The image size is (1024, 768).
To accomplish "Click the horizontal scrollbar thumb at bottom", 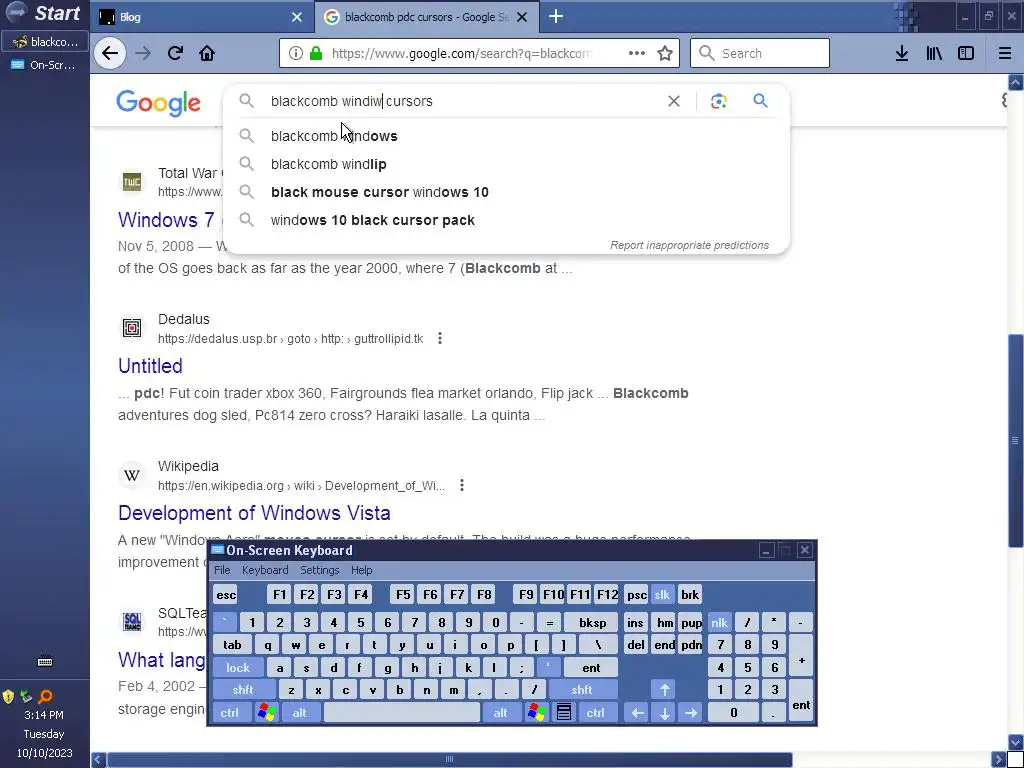I will coord(449,759).
